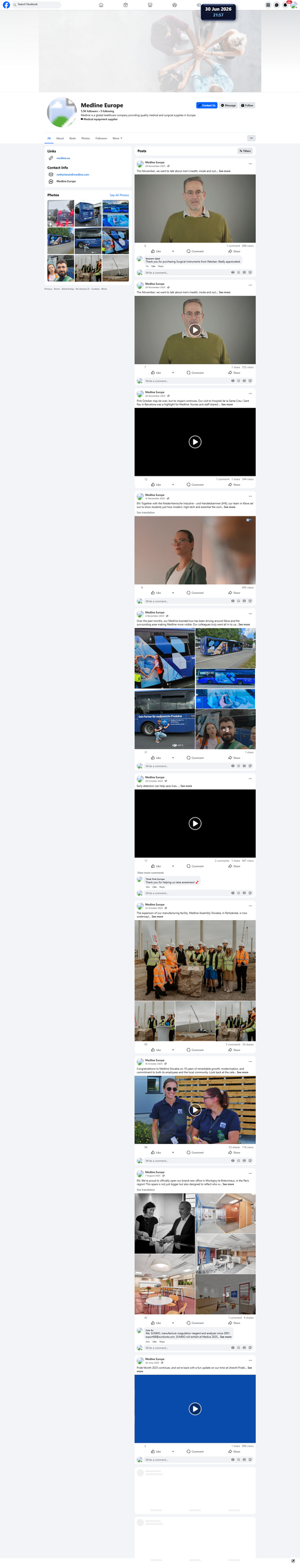The height and width of the screenshot is (1568, 300).
Task: Click See translation on the IHK Kleve post
Action: pyautogui.click(x=145, y=512)
